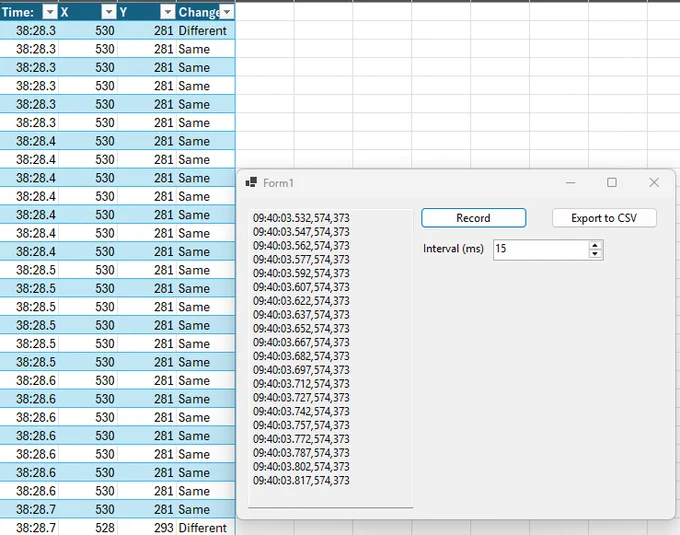Image resolution: width=680 pixels, height=535 pixels.
Task: Close the Form1 window
Action: 654,183
